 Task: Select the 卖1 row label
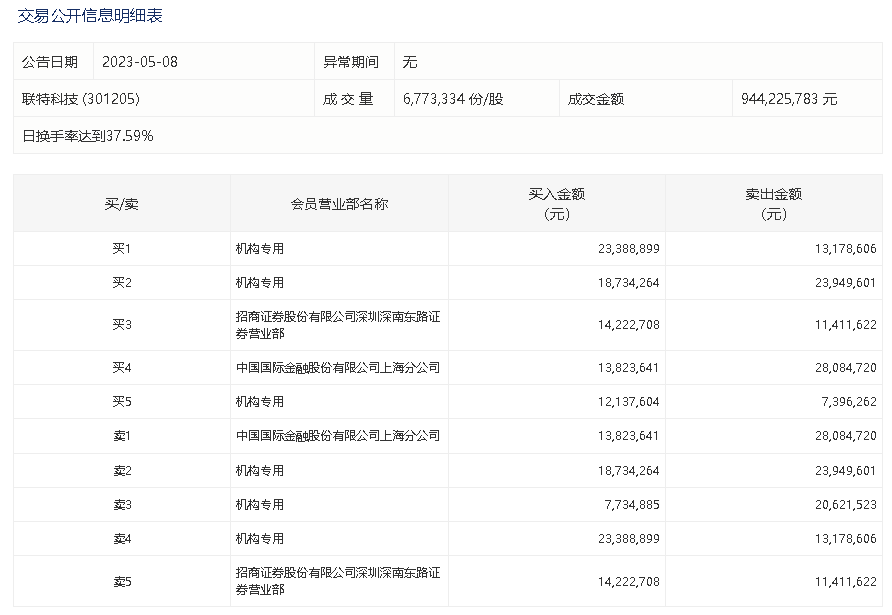tap(122, 436)
